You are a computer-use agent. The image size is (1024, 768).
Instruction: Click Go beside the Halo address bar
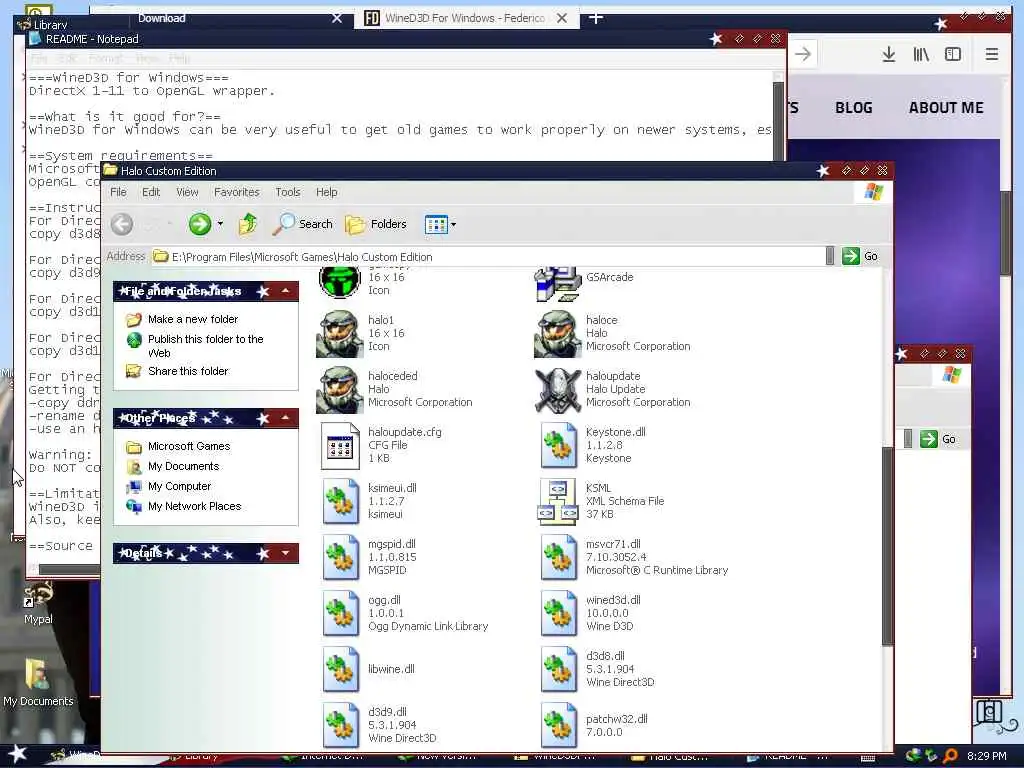pos(860,256)
